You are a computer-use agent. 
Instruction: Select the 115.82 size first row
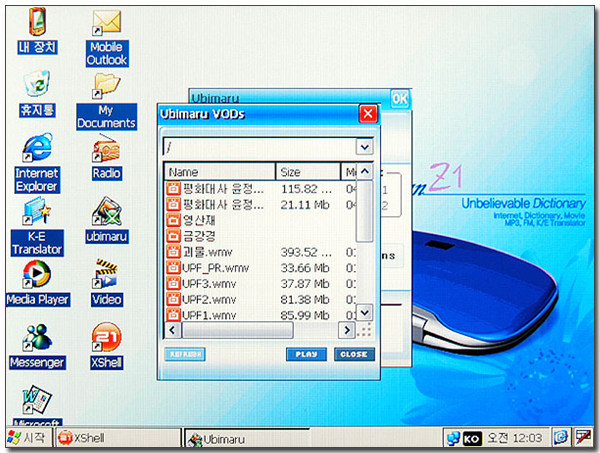307,189
